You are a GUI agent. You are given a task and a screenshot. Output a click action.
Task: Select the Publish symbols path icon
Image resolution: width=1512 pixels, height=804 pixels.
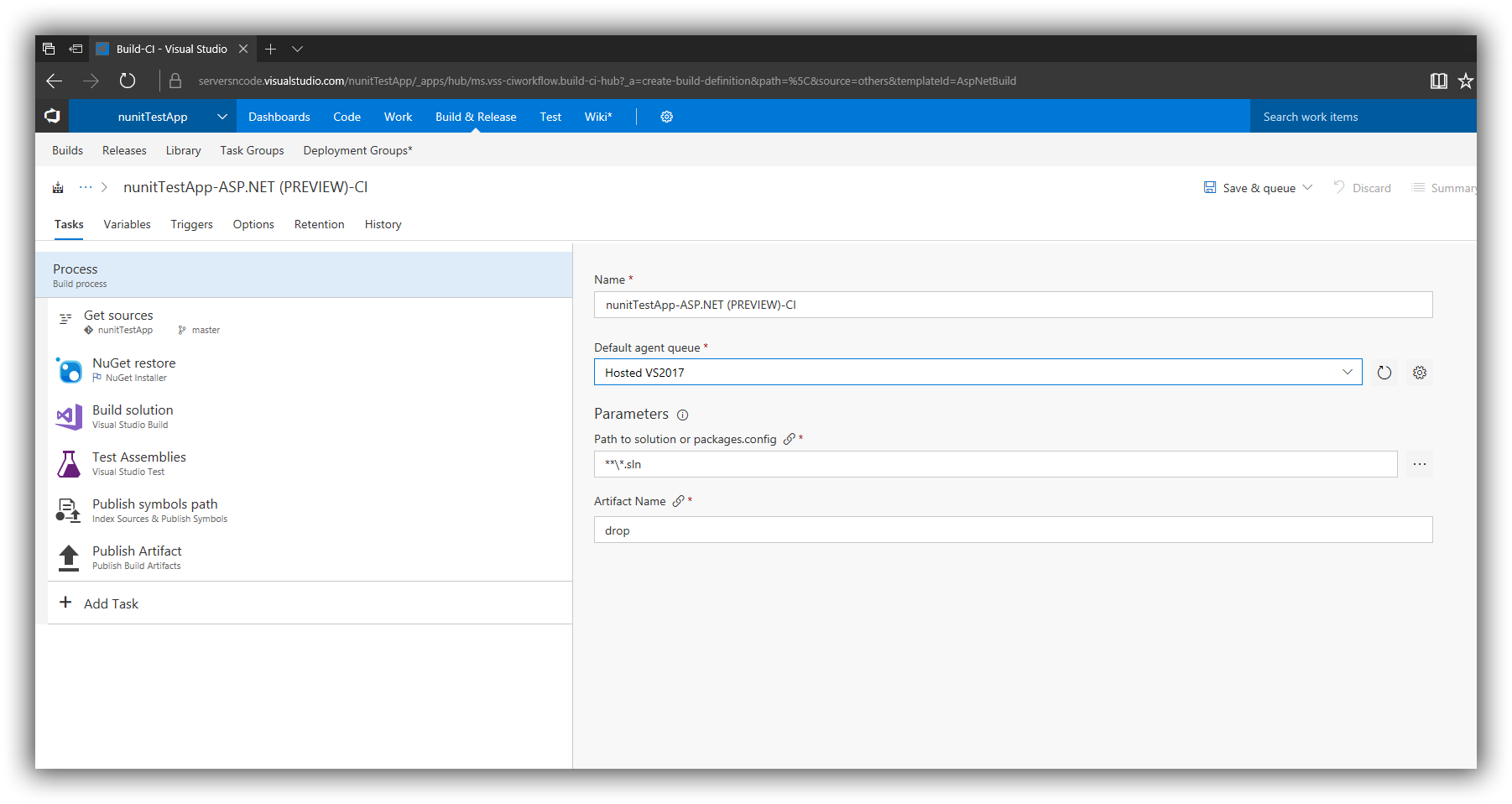point(68,510)
